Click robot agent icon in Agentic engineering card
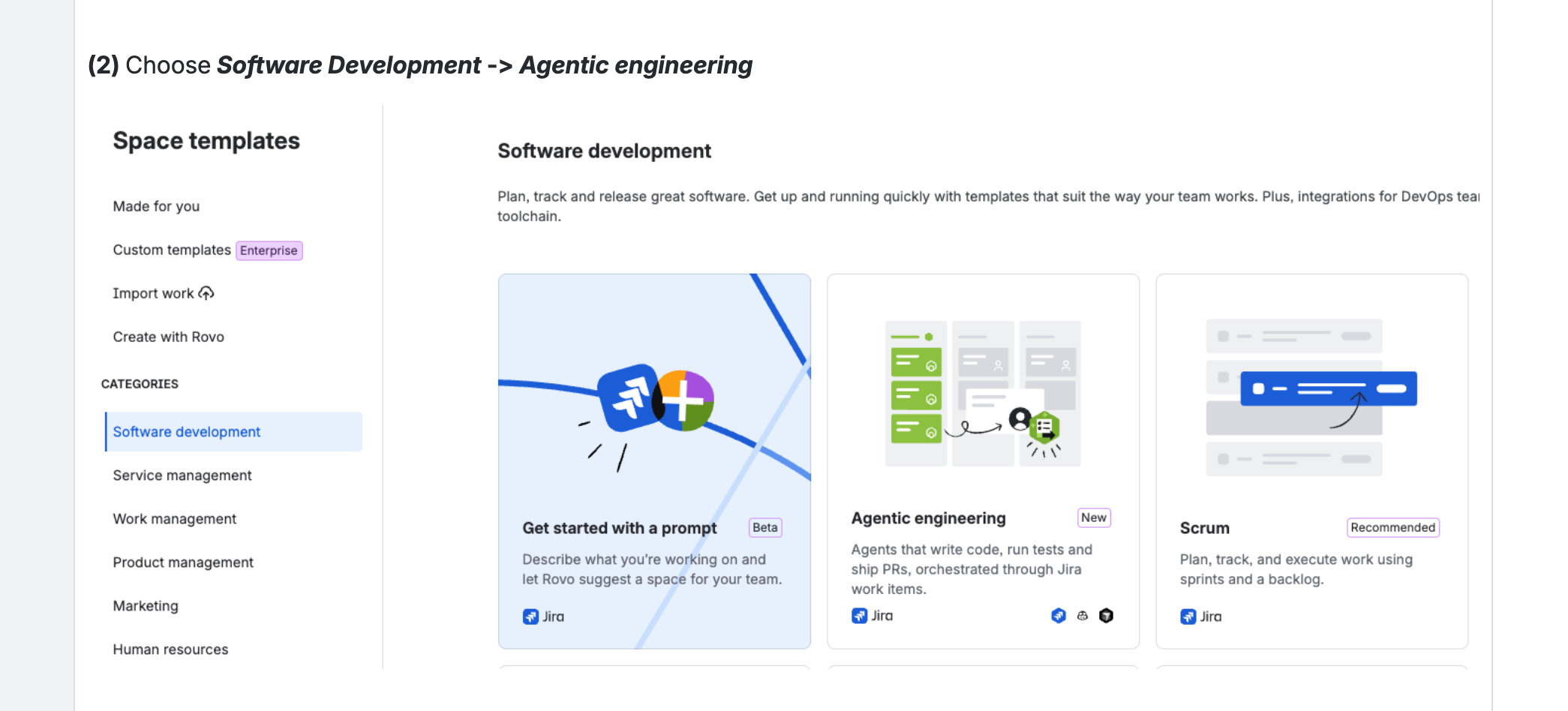Image resolution: width=1568 pixels, height=711 pixels. point(1083,616)
